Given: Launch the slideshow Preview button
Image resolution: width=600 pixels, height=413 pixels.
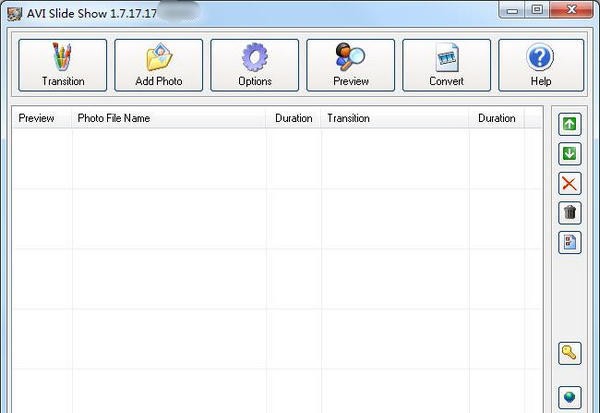Looking at the screenshot, I should point(351,65).
